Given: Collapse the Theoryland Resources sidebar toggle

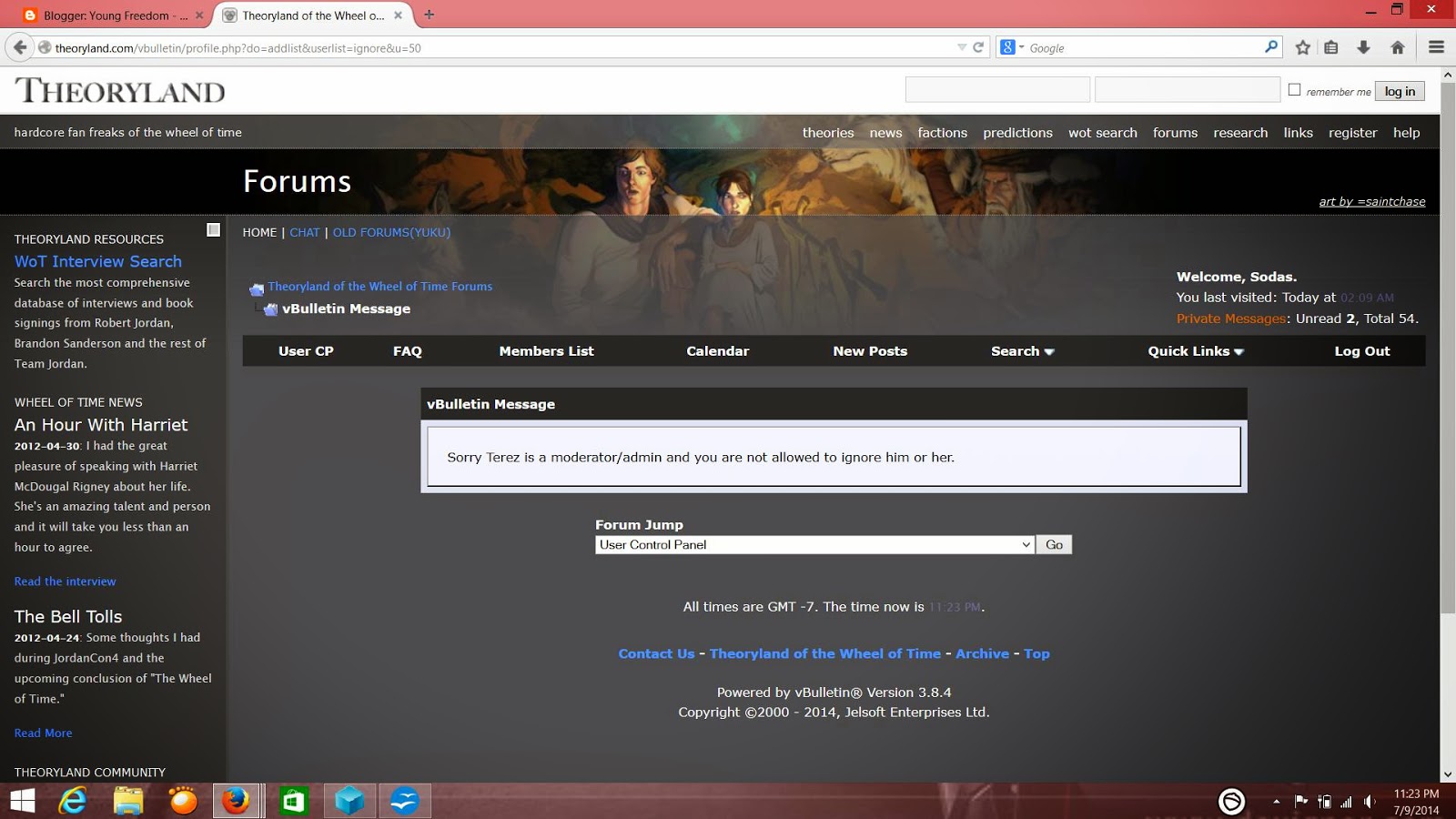Looking at the screenshot, I should [213, 230].
